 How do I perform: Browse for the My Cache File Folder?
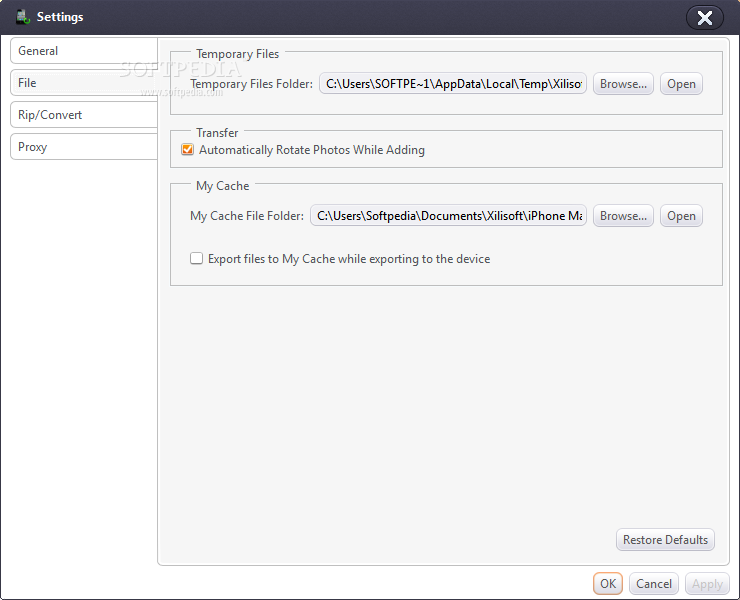pos(623,216)
